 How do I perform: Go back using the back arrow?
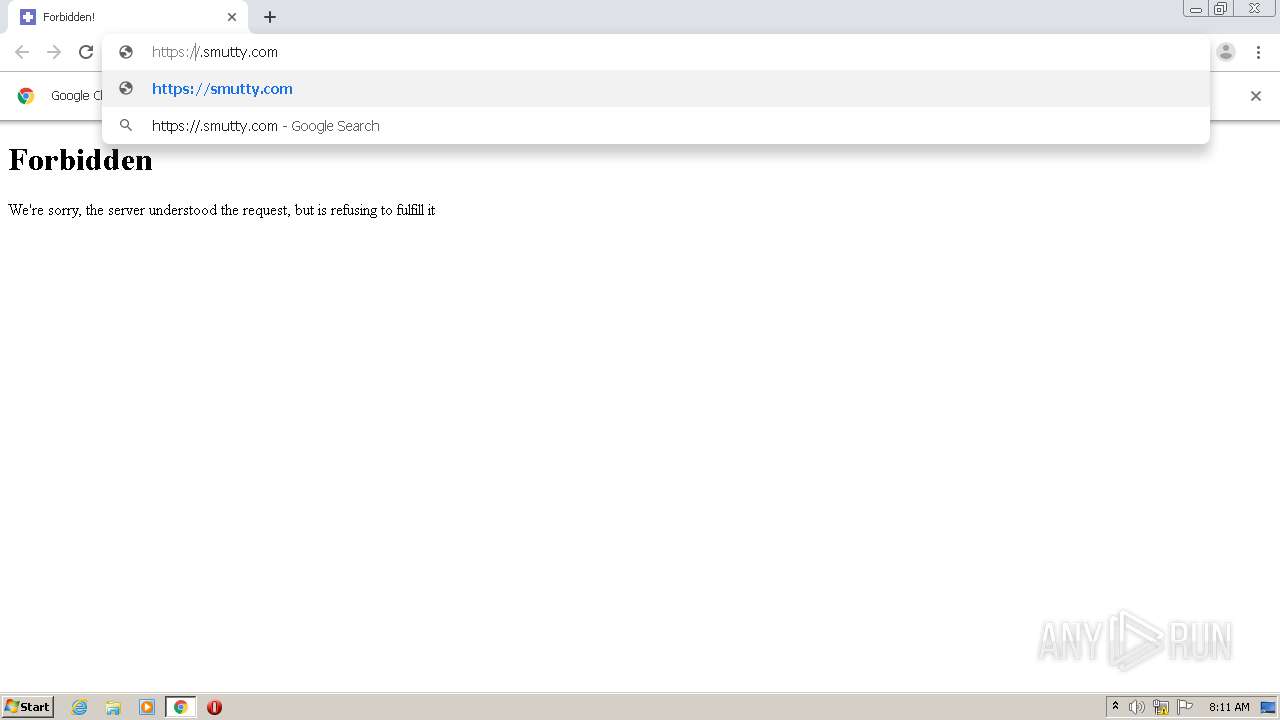(22, 52)
